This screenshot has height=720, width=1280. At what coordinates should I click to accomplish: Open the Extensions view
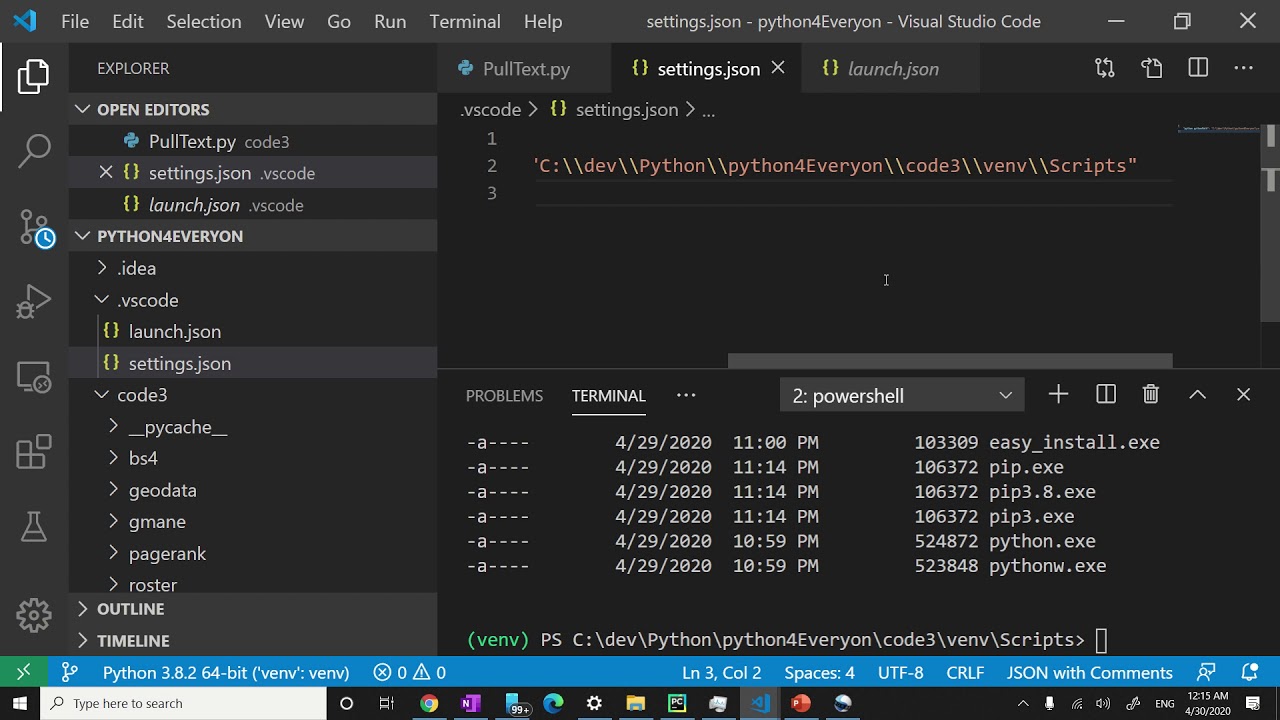click(x=34, y=452)
